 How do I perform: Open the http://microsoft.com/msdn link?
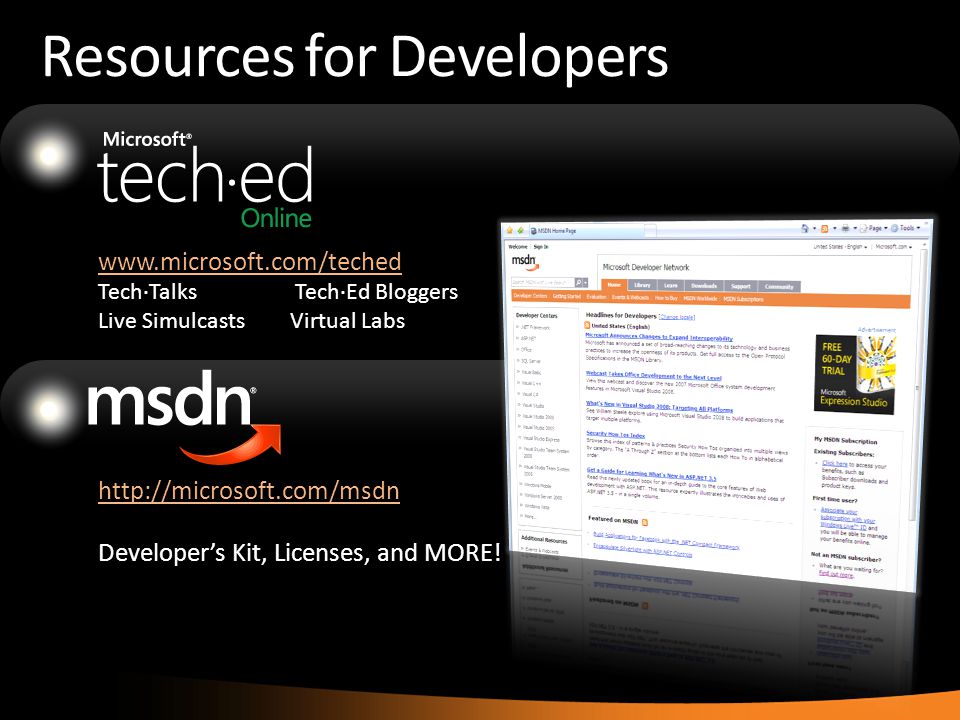249,491
